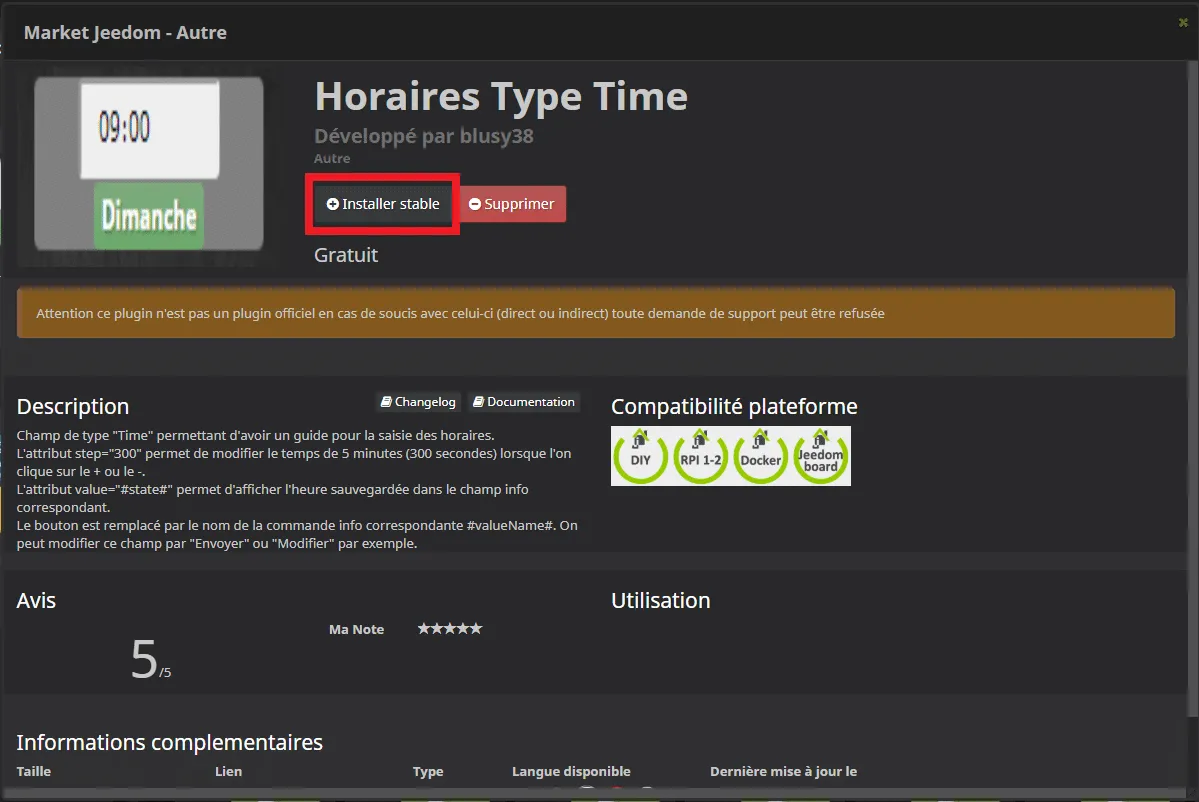Click the Installer stable button
Image resolution: width=1199 pixels, height=802 pixels.
tap(382, 204)
